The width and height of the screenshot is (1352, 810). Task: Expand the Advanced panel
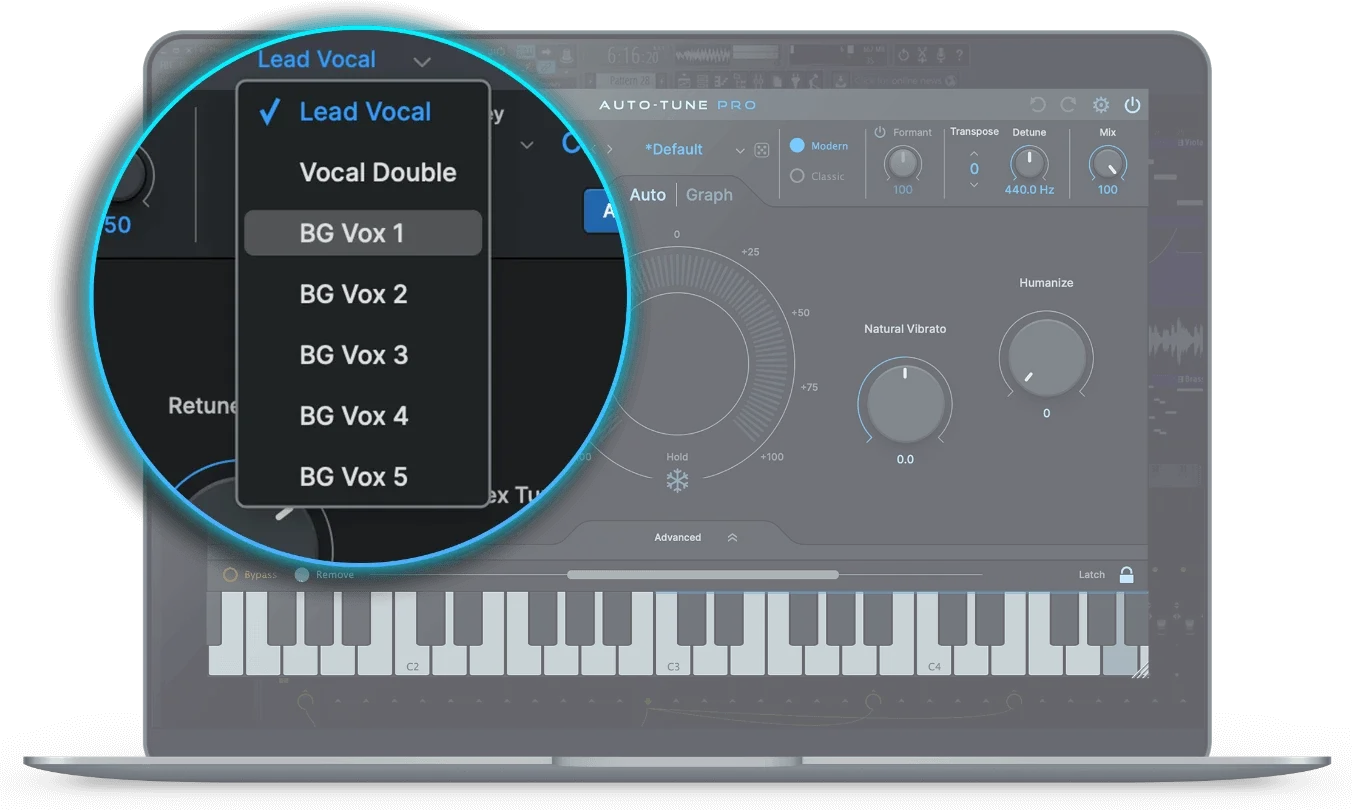pos(695,538)
